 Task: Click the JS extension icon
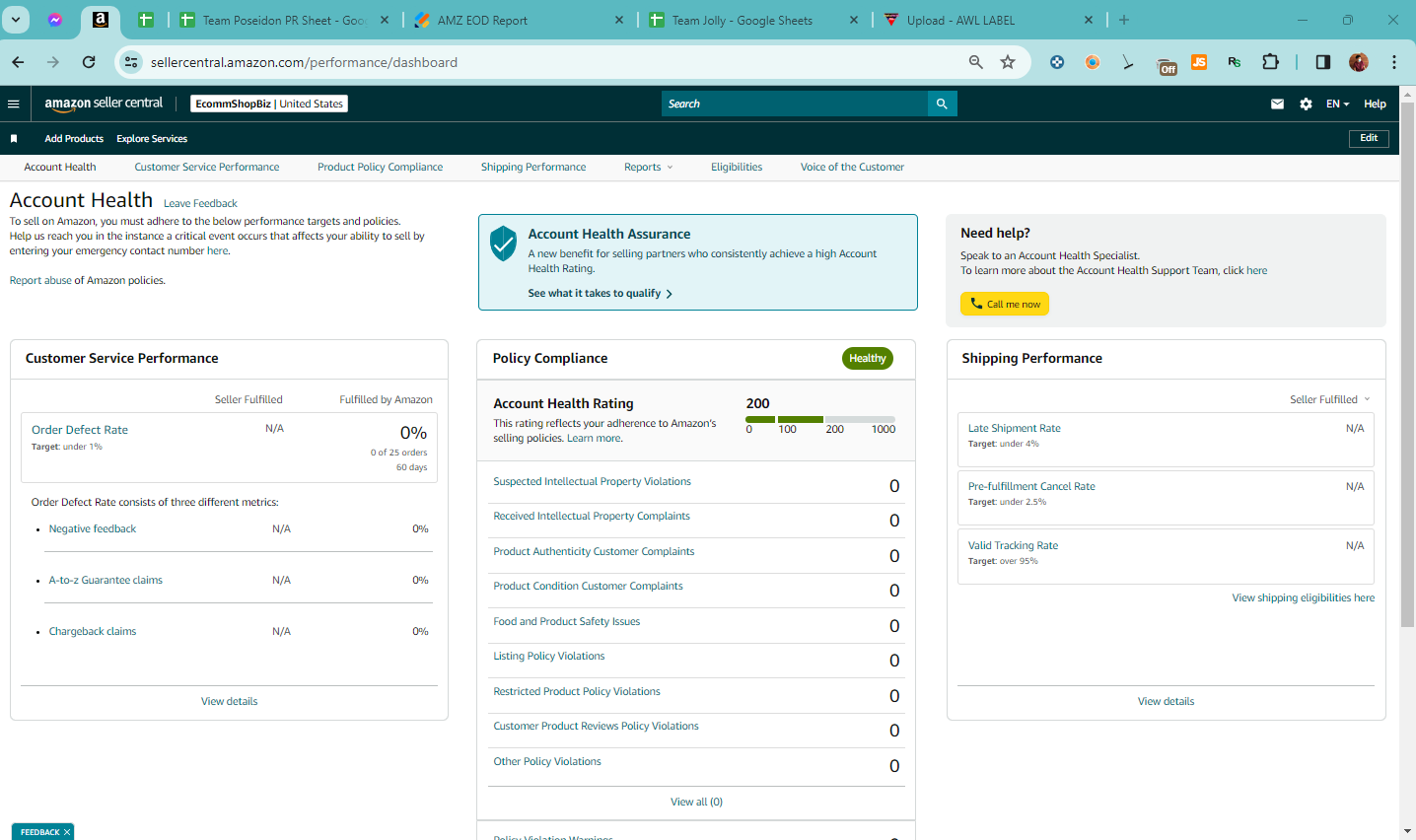pyautogui.click(x=1199, y=62)
